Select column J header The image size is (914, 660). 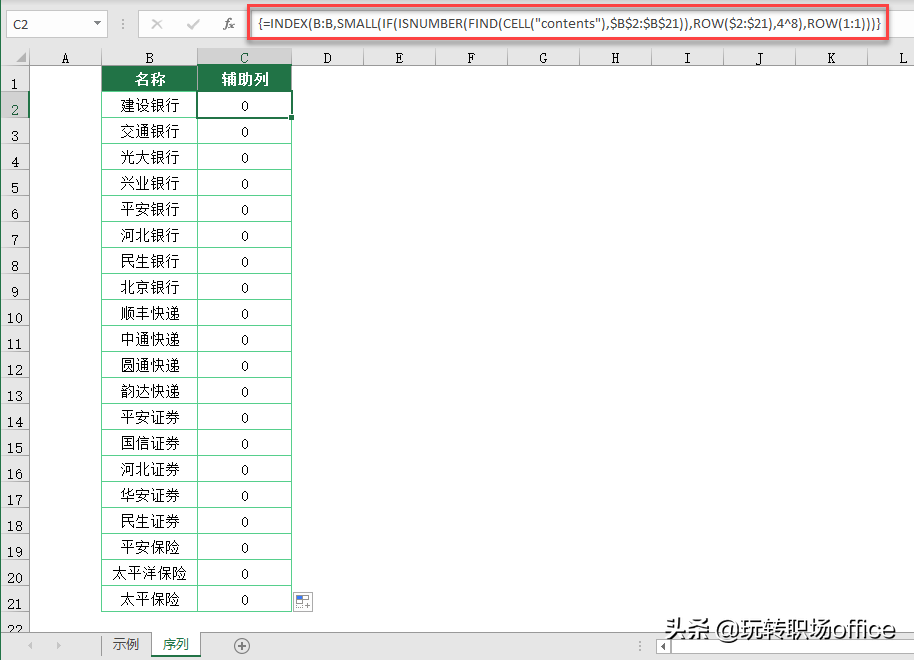click(760, 58)
